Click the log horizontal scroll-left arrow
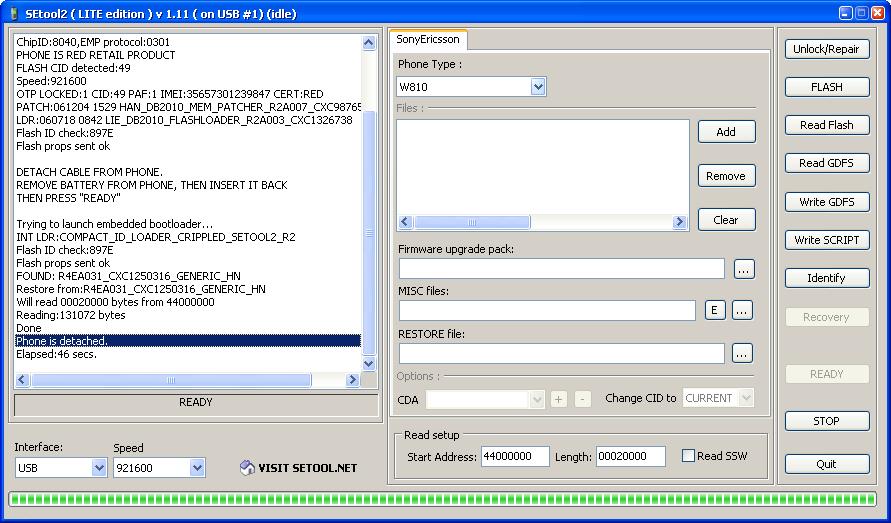891x523 pixels. coord(23,380)
